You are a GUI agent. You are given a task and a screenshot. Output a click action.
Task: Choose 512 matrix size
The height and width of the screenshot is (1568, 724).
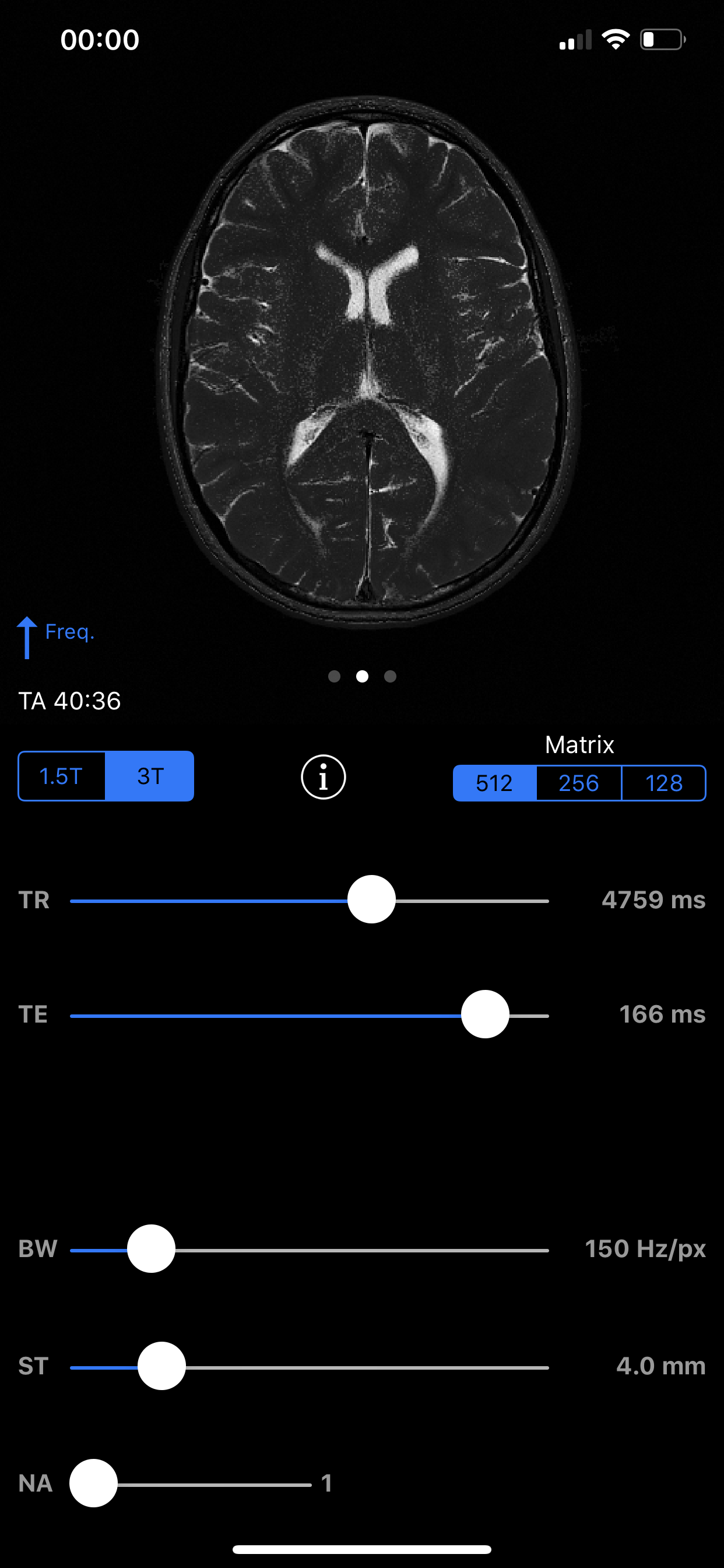coord(495,783)
